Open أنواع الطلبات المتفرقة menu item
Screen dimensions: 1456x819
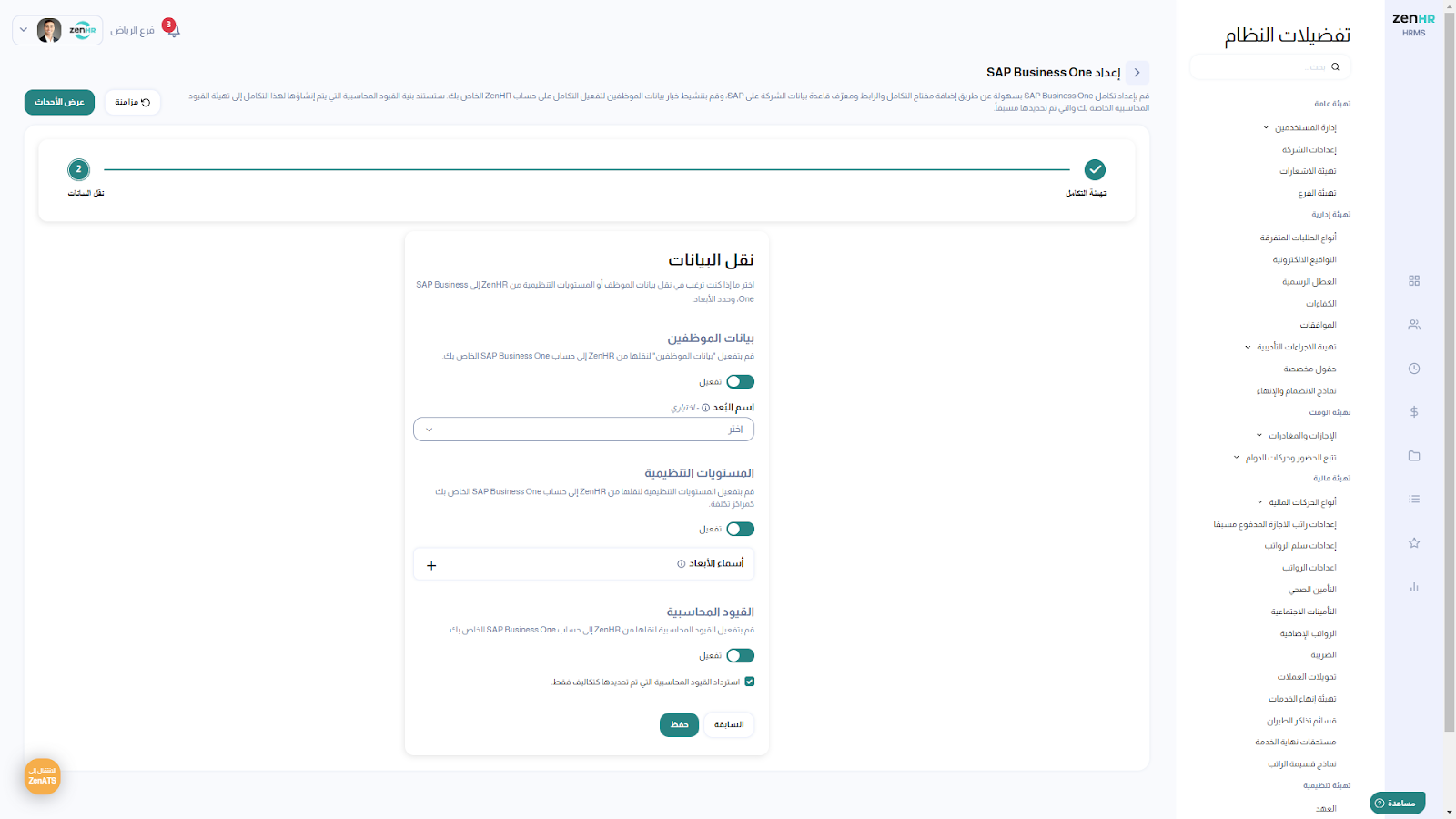(1299, 238)
